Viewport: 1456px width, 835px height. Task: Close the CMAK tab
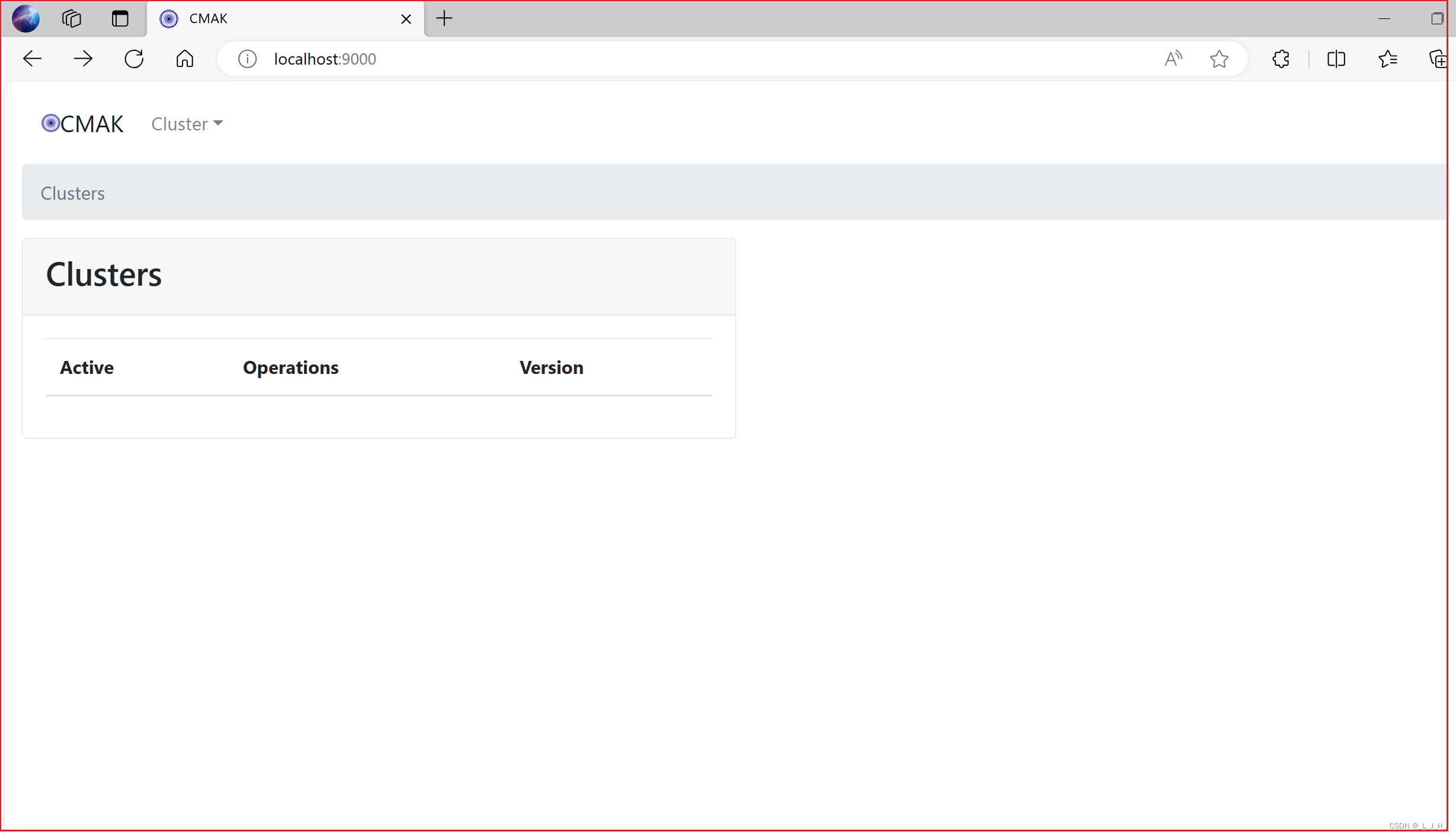coord(406,19)
